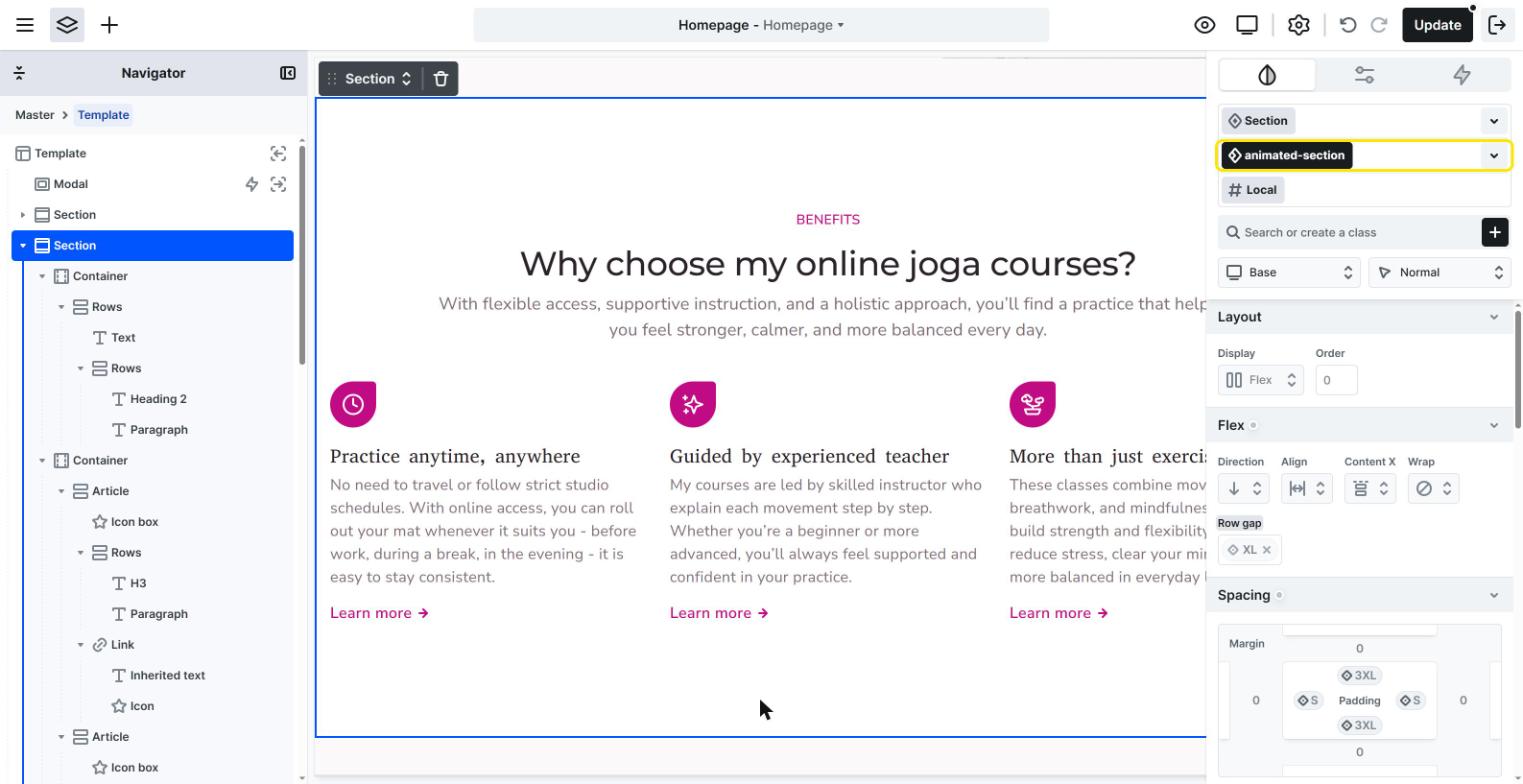Switch to the Settings sliders tab
This screenshot has width=1523, height=784.
click(1365, 75)
